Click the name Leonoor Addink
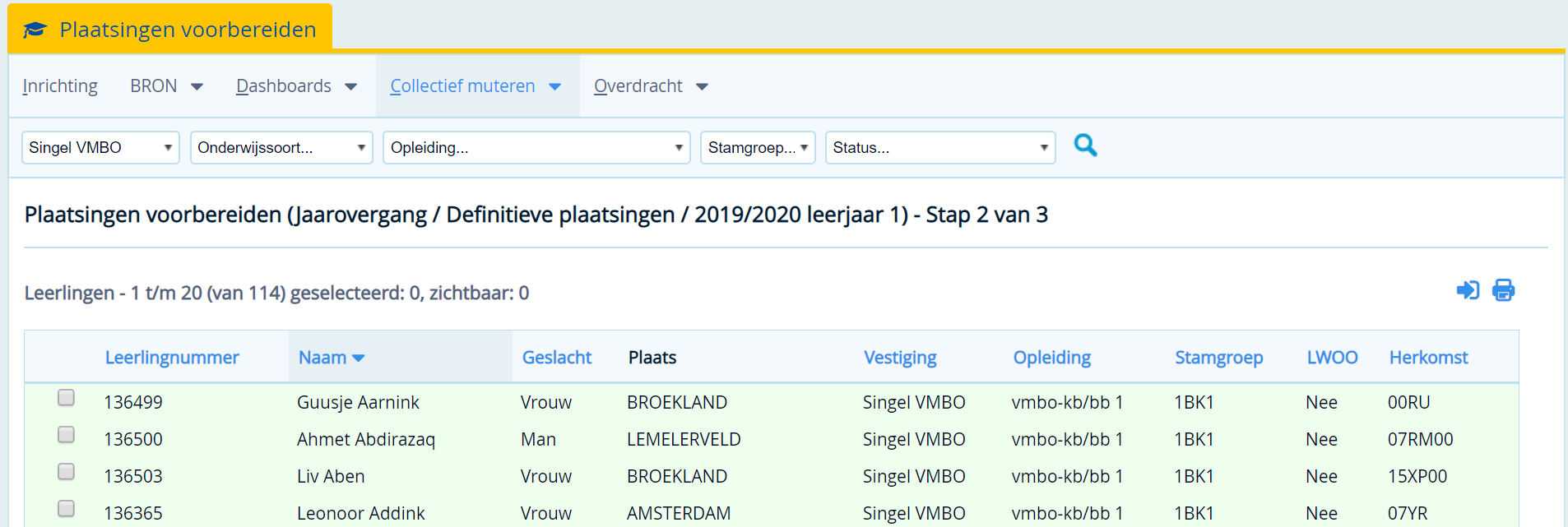The width and height of the screenshot is (1568, 527). pyautogui.click(x=361, y=514)
